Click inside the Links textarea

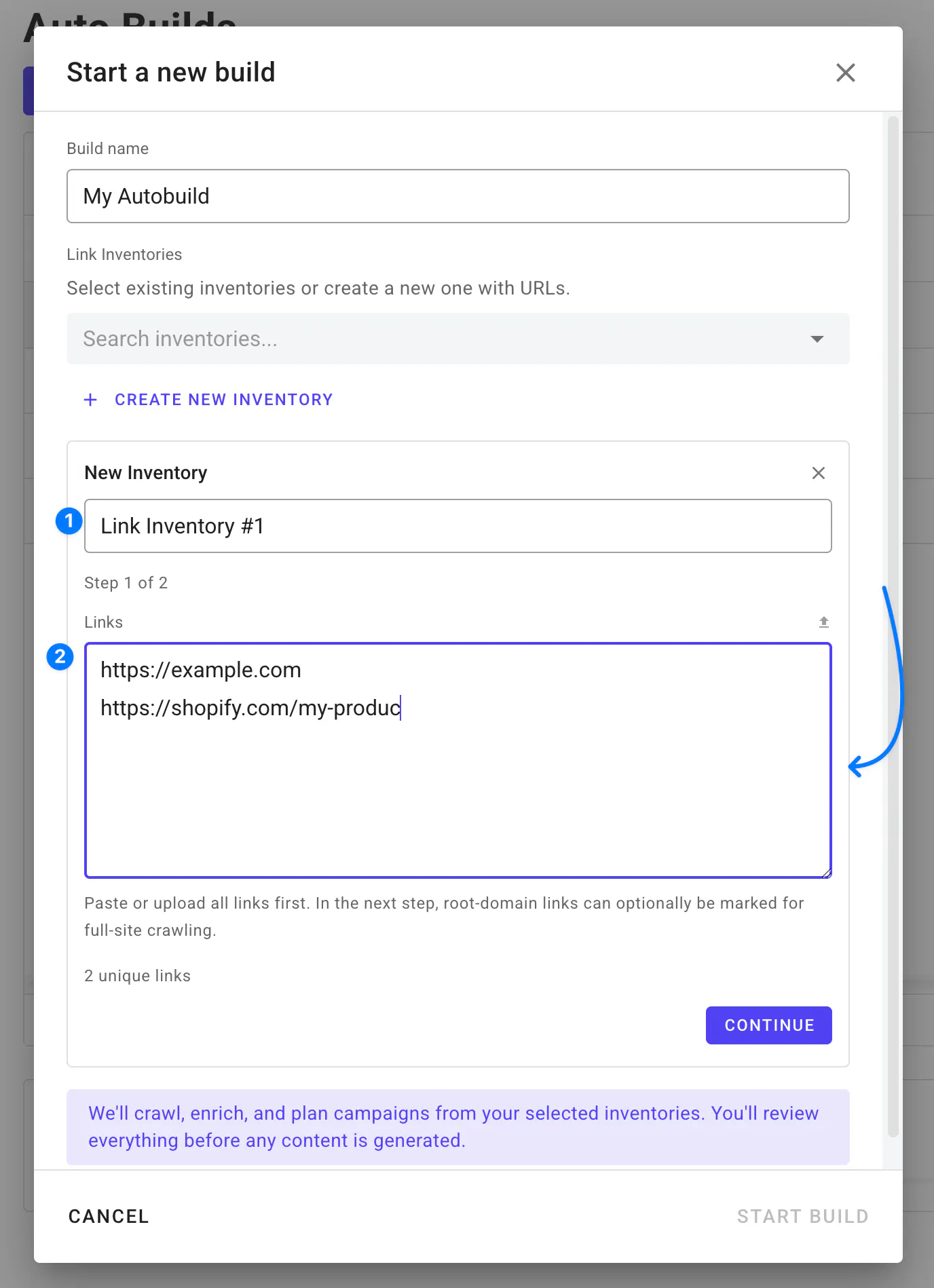pos(458,760)
